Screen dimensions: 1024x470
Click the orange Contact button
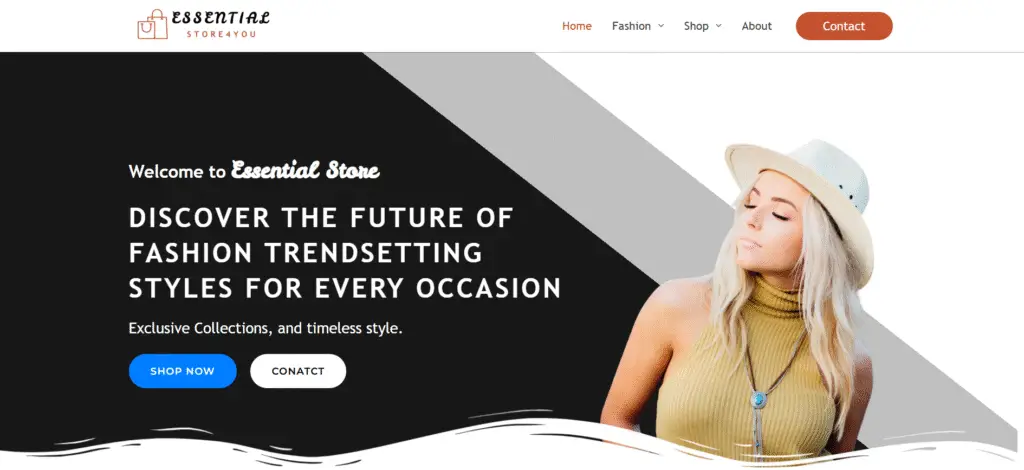(844, 26)
